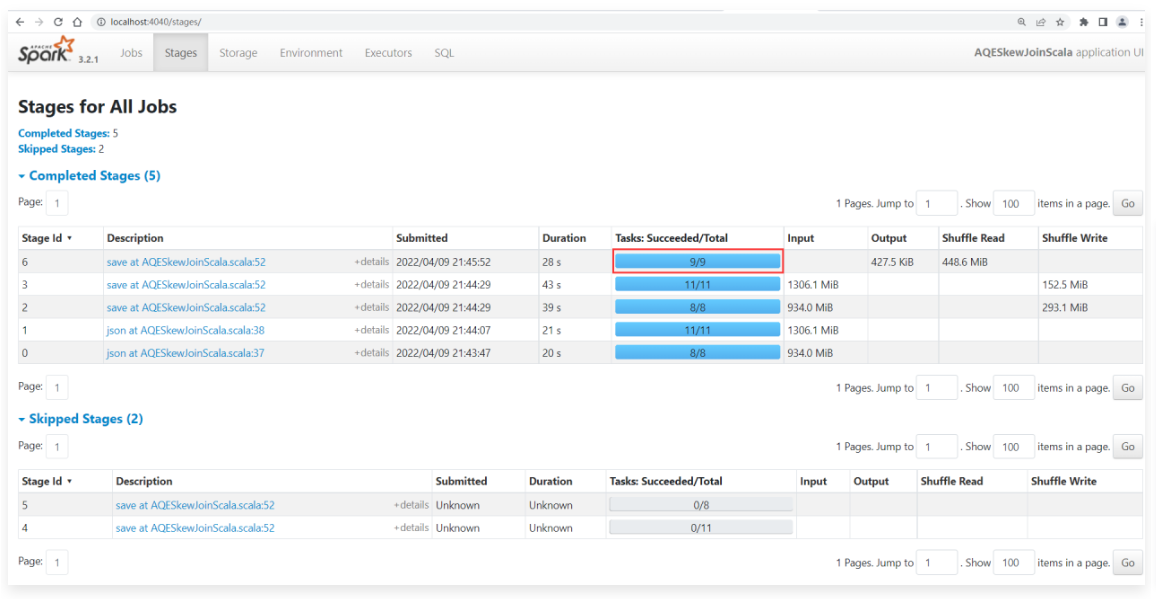Open the browser three-dot menu
The image size is (1156, 599).
(x=1141, y=22)
